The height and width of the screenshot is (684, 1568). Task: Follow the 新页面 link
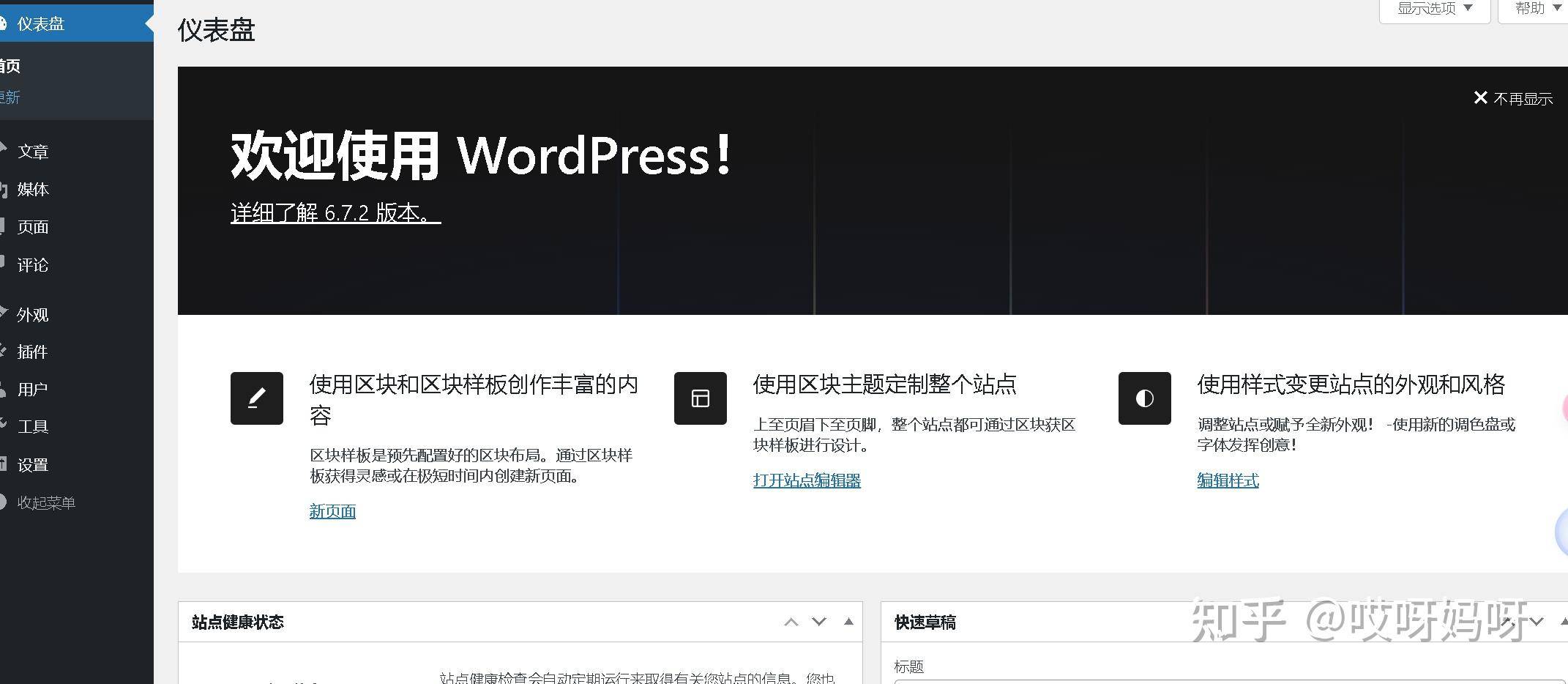(332, 511)
